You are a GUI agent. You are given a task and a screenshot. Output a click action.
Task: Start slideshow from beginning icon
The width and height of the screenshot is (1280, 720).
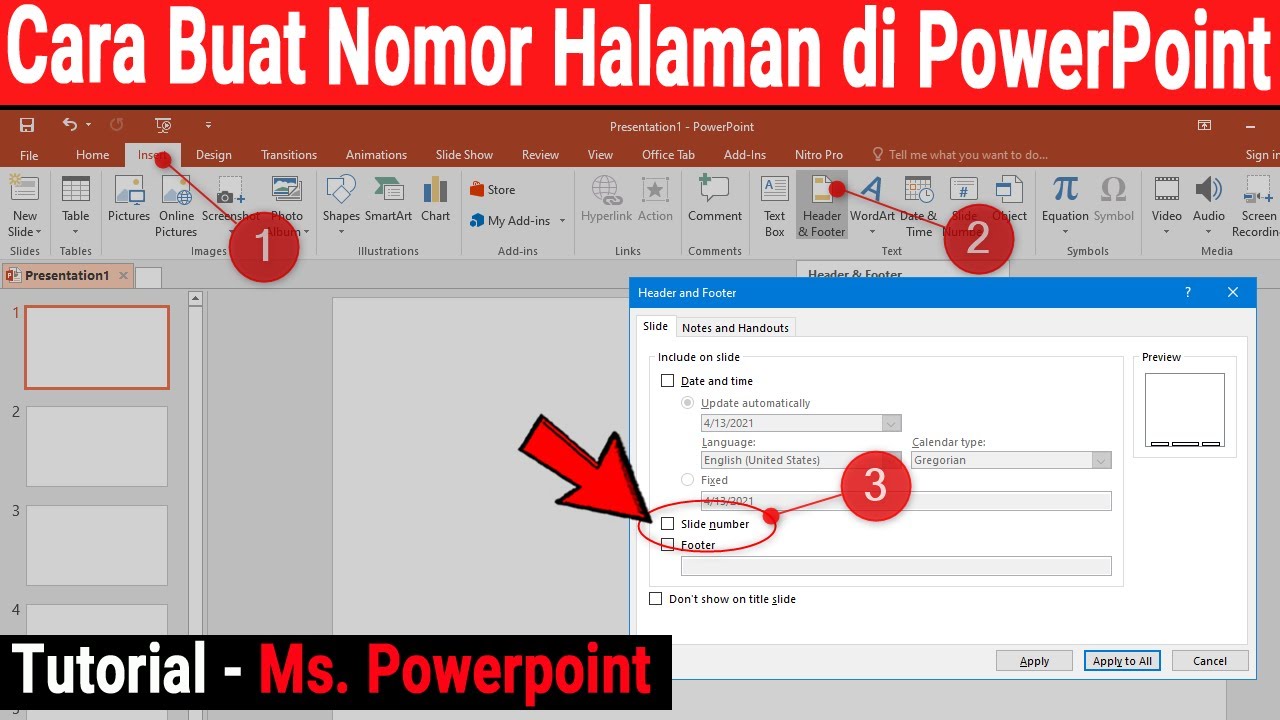(x=163, y=125)
